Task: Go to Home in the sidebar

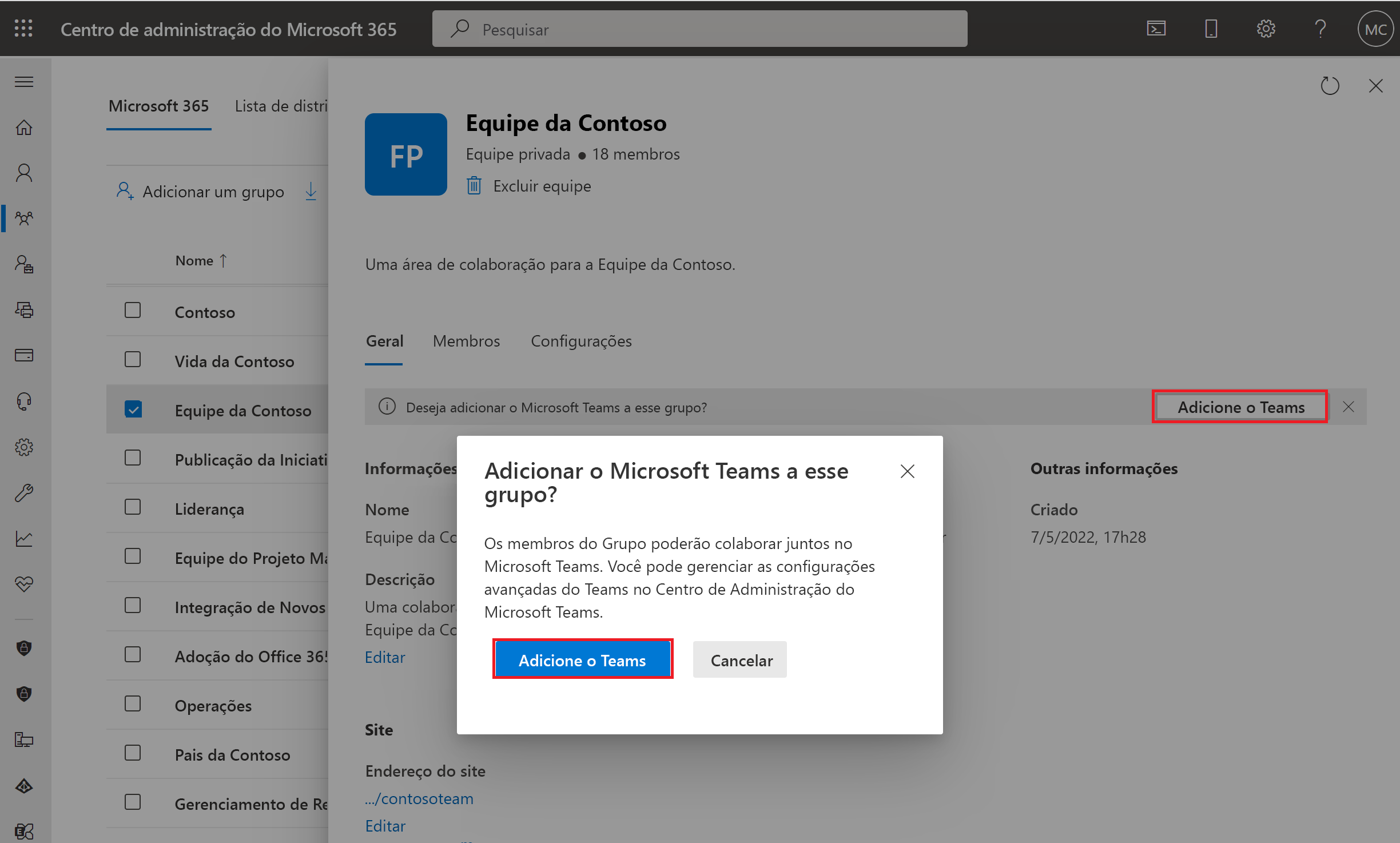Action: pyautogui.click(x=24, y=127)
